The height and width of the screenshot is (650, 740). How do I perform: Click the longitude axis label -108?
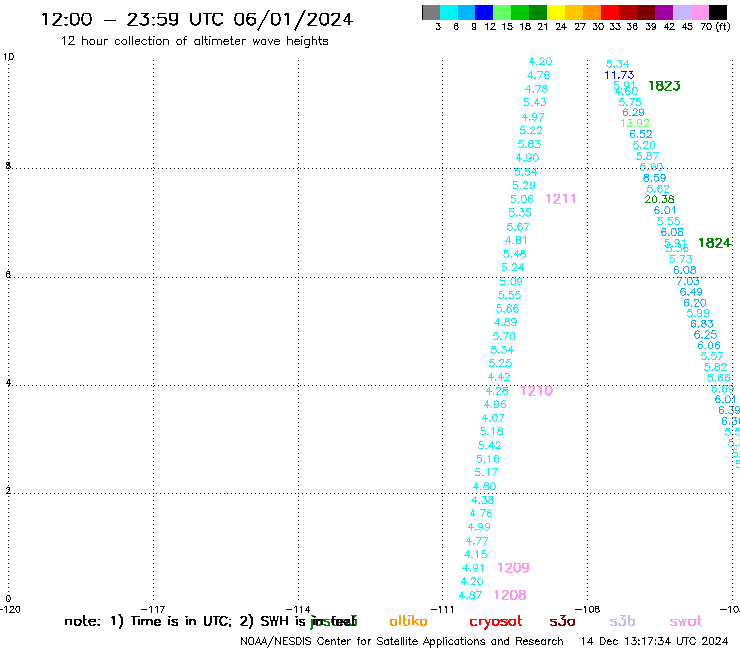[x=588, y=610]
